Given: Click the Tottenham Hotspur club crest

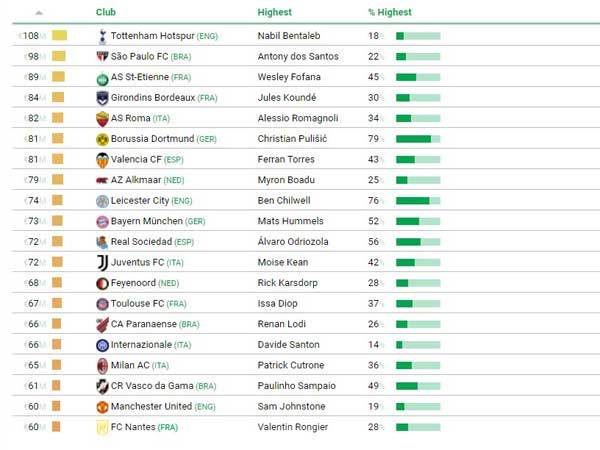Looking at the screenshot, I should (x=102, y=36).
